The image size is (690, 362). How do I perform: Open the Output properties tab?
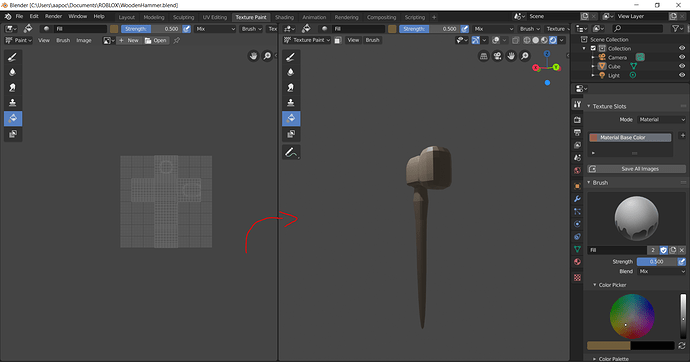point(577,132)
